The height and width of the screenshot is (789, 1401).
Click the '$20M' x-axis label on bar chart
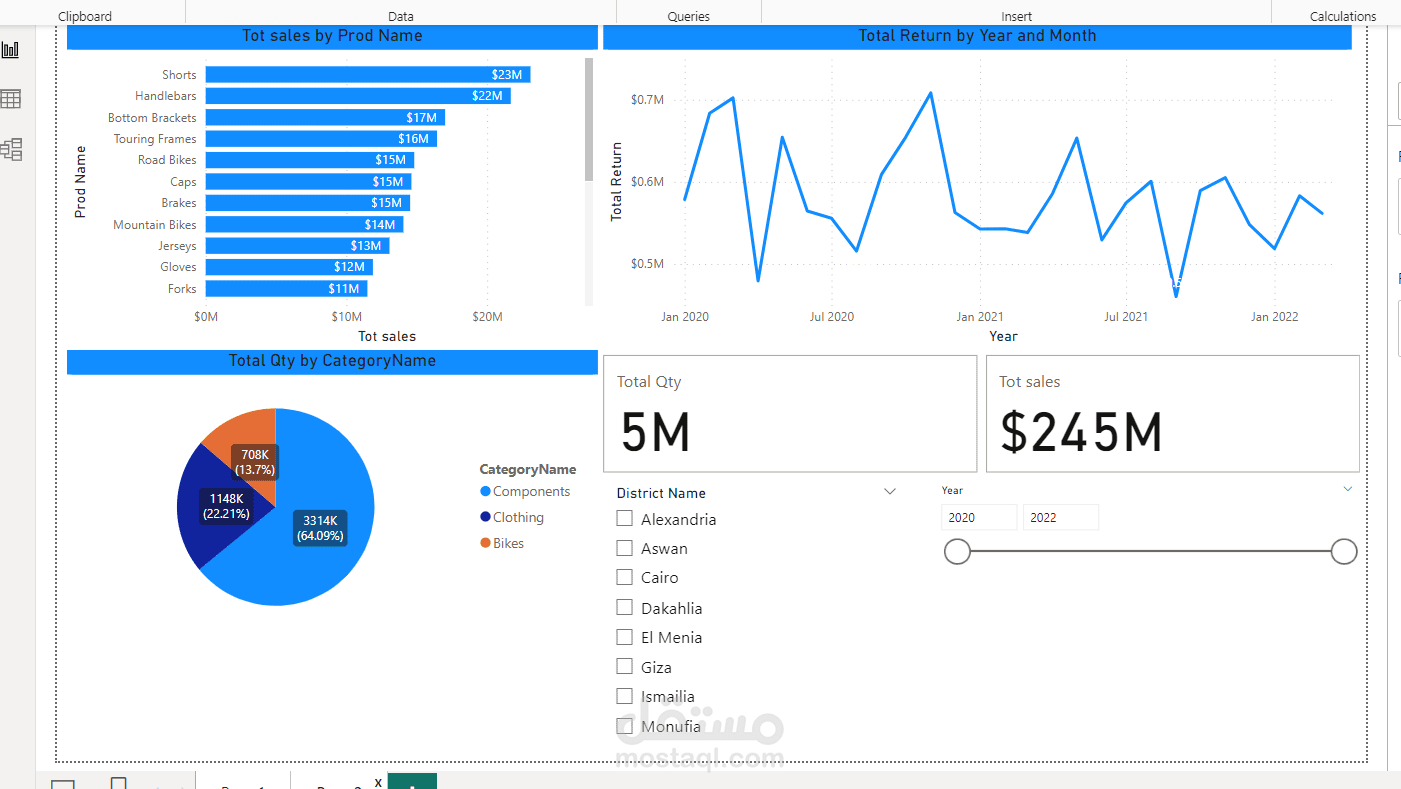(x=487, y=317)
